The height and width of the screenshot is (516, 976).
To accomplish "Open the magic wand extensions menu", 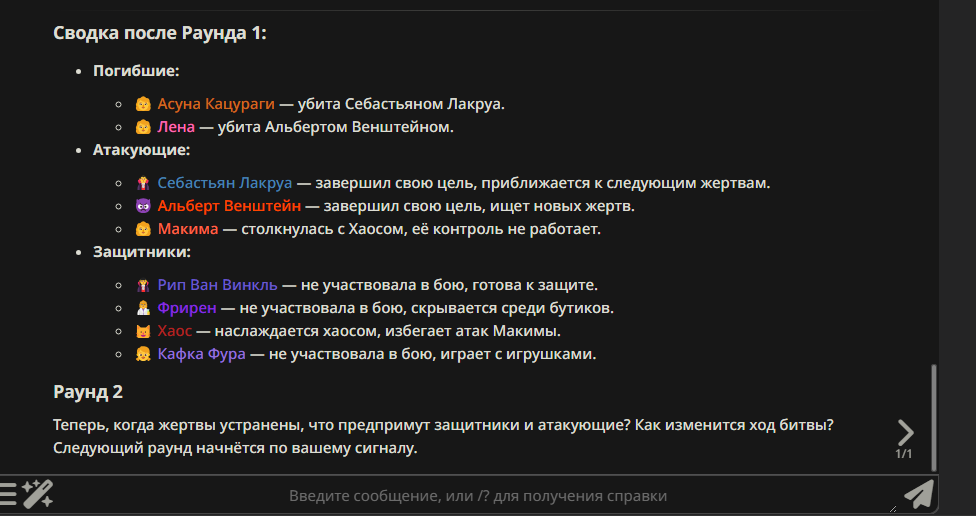I will tap(38, 494).
